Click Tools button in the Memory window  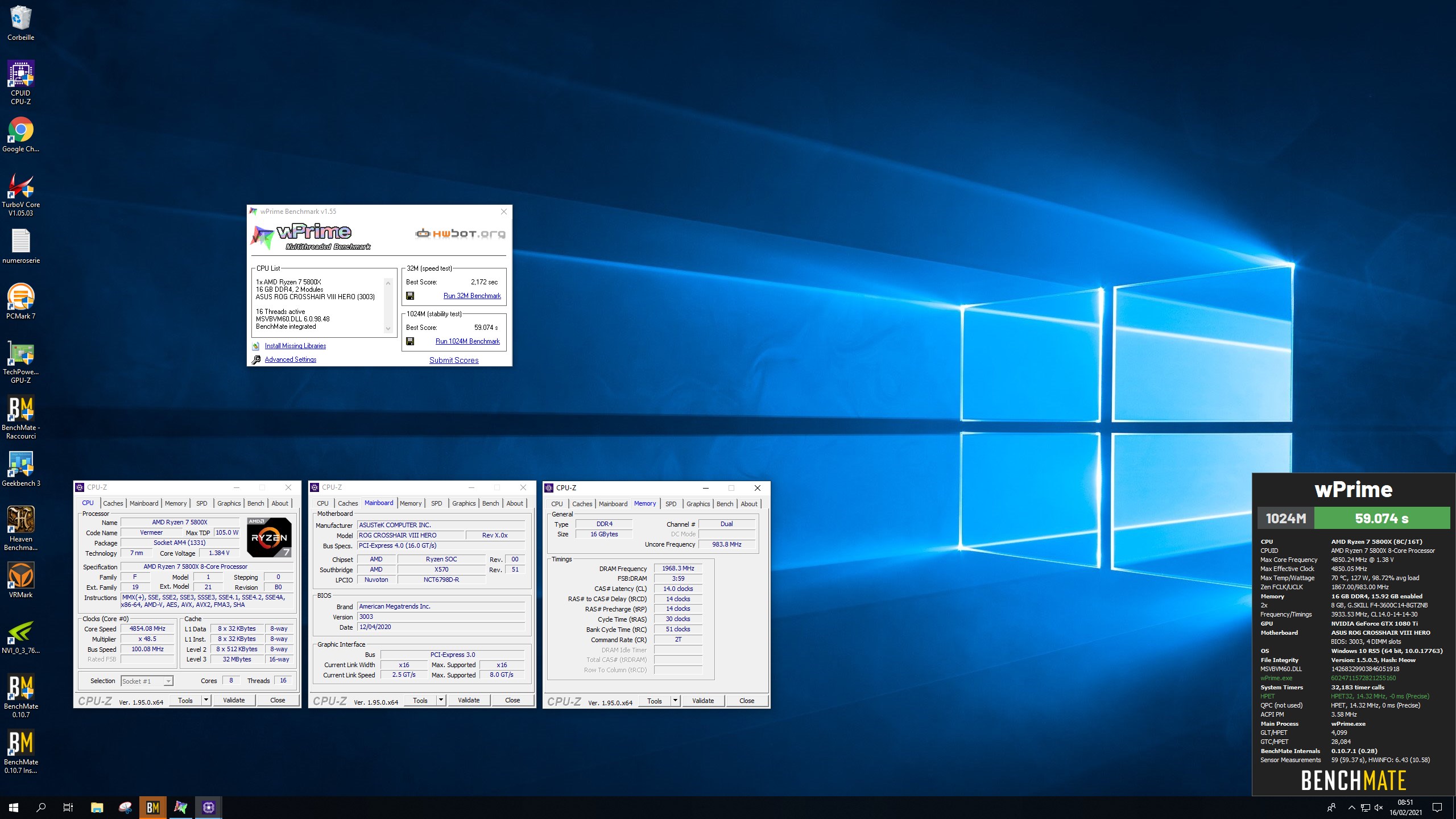[x=655, y=701]
